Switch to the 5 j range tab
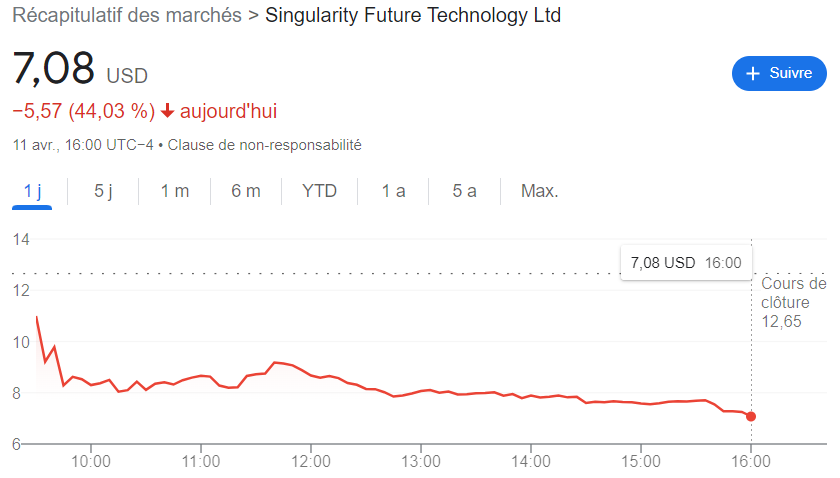 104,191
